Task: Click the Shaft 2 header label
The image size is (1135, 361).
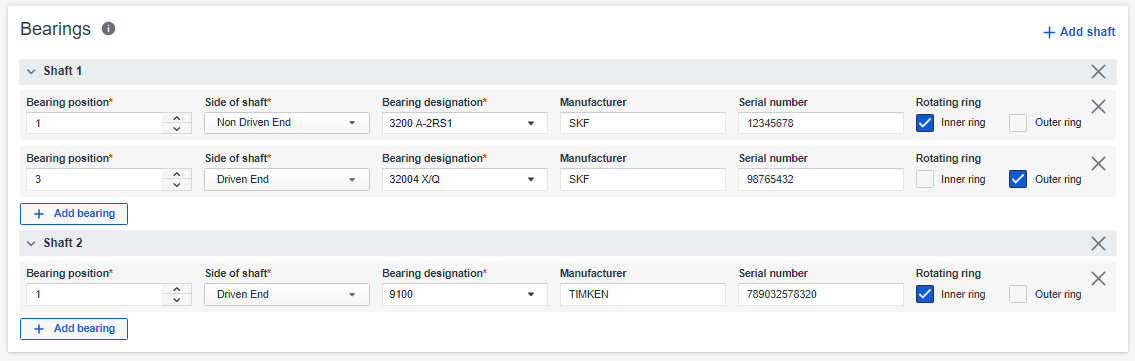Action: coord(63,243)
